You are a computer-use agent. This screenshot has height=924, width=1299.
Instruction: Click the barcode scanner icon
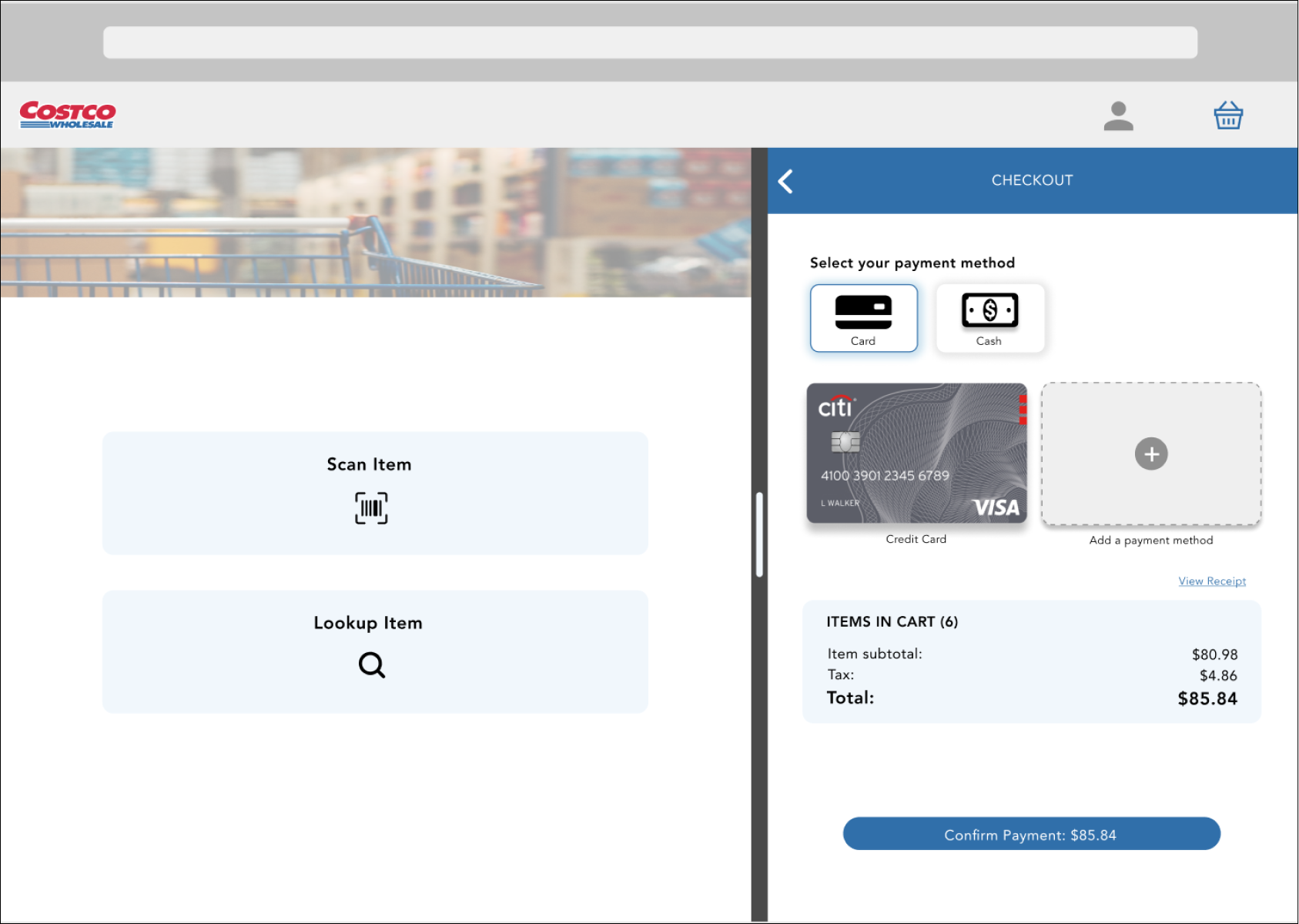(371, 508)
